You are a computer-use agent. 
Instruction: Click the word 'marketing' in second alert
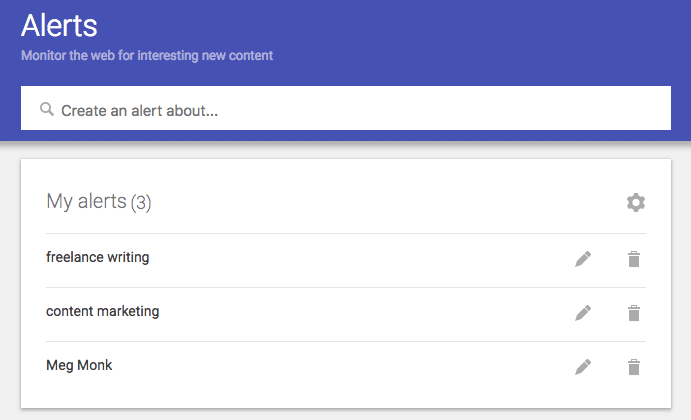click(x=128, y=311)
